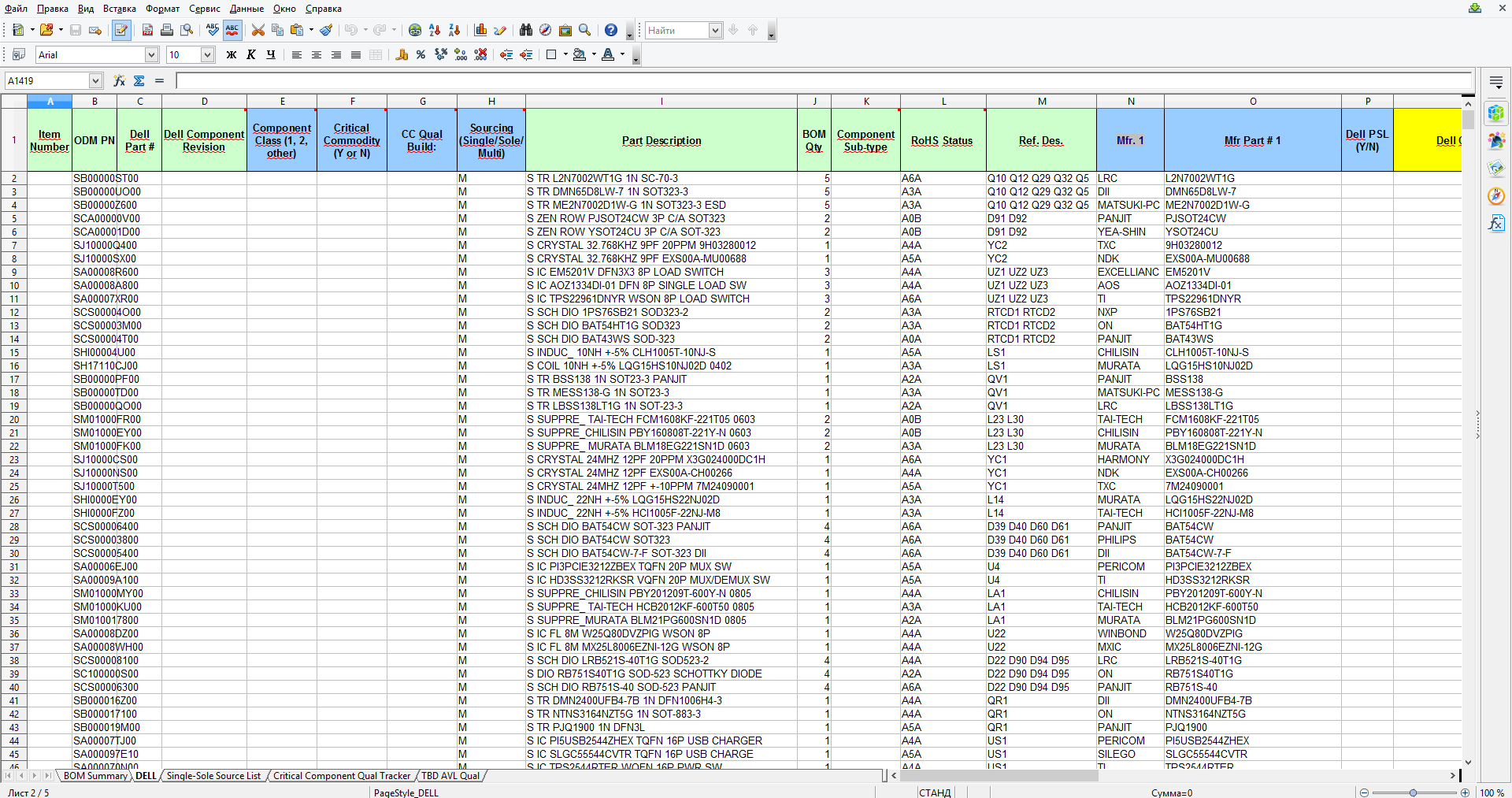Open the Navigator compass icon
This screenshot has height=798, width=1512.
pos(545,30)
